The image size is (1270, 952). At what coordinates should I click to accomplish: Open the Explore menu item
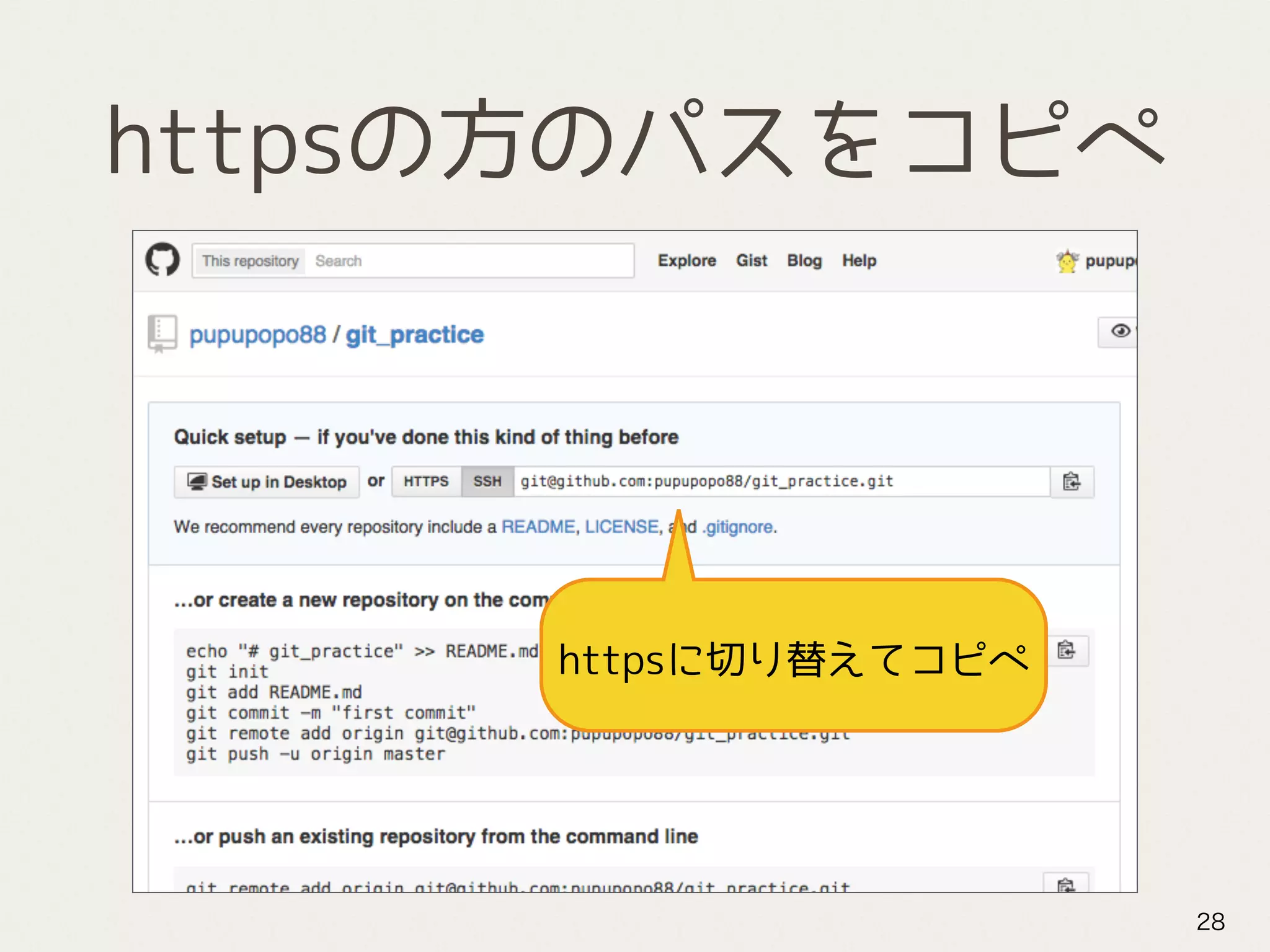(686, 261)
